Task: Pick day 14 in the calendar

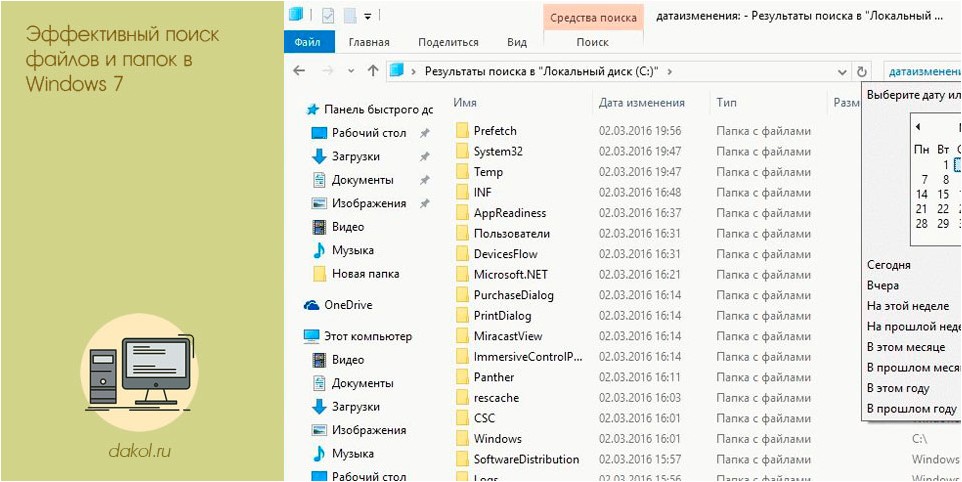Action: pos(922,194)
